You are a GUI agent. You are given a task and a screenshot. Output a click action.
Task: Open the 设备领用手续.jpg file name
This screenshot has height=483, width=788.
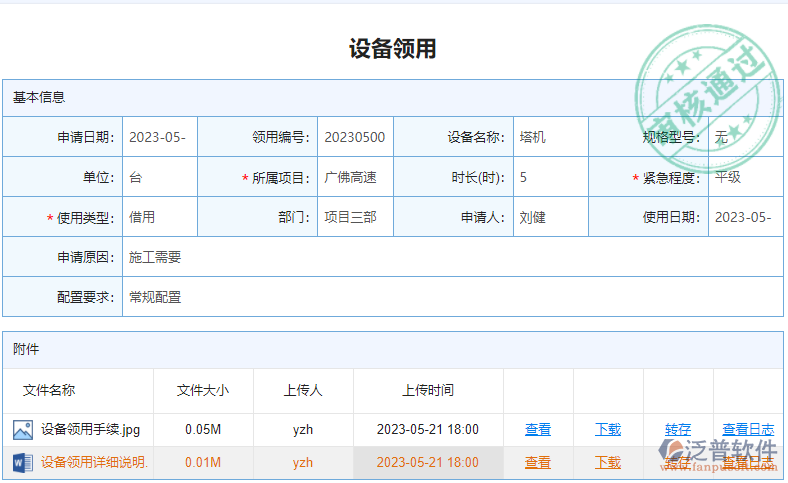90,430
